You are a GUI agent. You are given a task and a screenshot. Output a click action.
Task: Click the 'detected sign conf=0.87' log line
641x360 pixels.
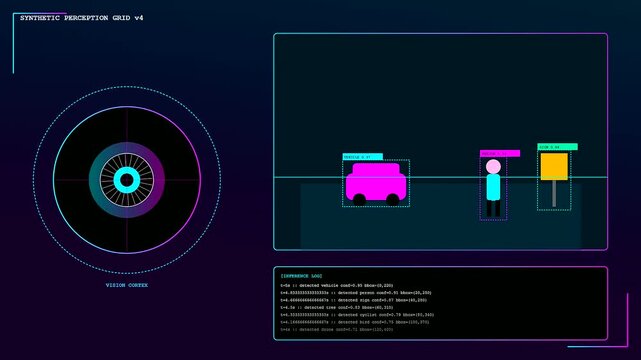click(354, 300)
